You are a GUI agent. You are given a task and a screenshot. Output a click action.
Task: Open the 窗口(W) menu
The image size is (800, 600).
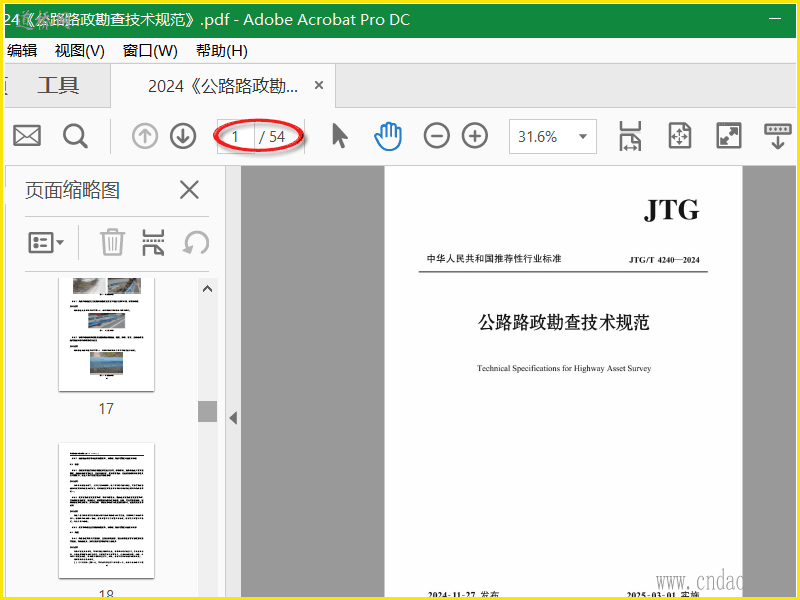(x=150, y=51)
